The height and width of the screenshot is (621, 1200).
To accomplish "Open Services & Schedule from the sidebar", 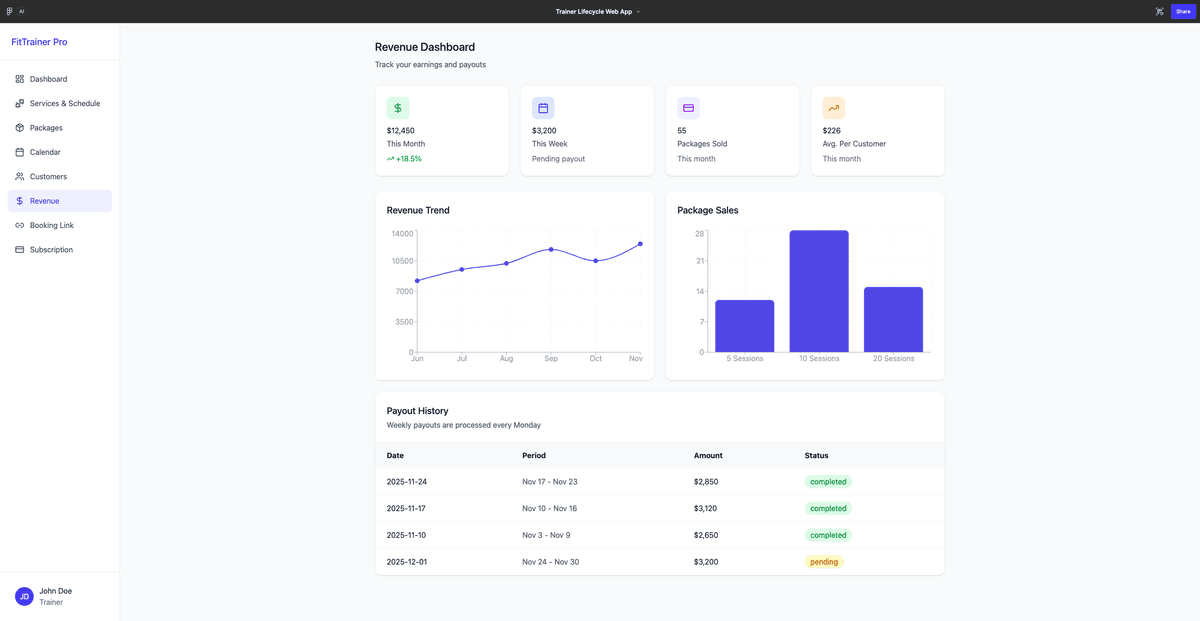I will coord(20,103).
